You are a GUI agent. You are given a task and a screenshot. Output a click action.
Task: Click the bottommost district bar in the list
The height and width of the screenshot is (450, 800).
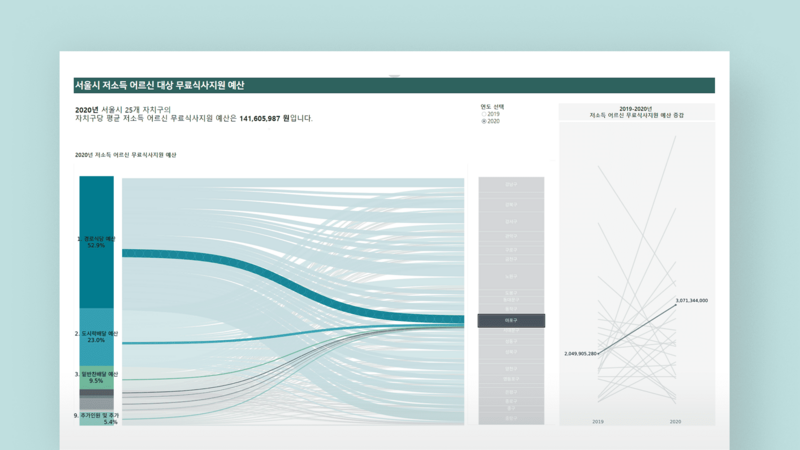point(511,418)
